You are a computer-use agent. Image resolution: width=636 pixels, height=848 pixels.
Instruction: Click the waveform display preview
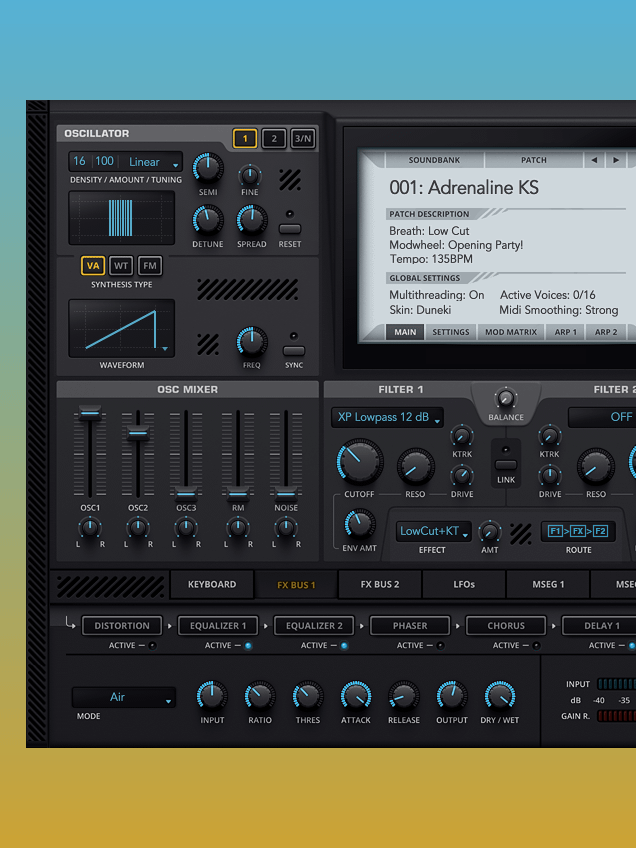tap(121, 328)
